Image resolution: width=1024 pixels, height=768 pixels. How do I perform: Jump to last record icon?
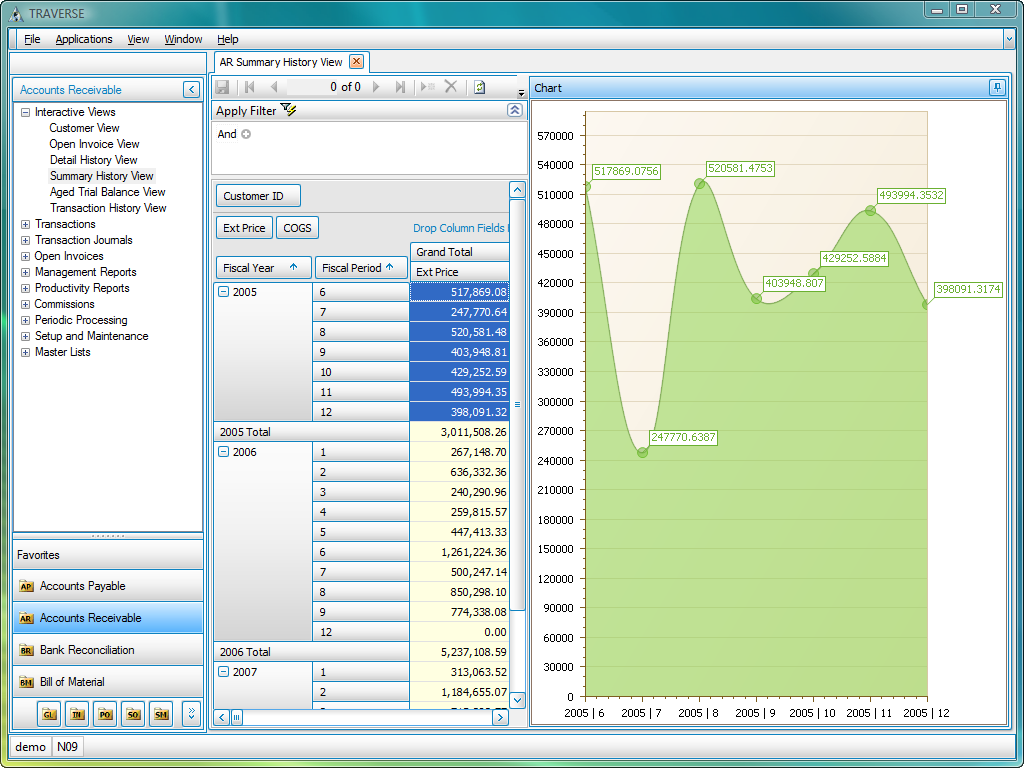pyautogui.click(x=400, y=87)
